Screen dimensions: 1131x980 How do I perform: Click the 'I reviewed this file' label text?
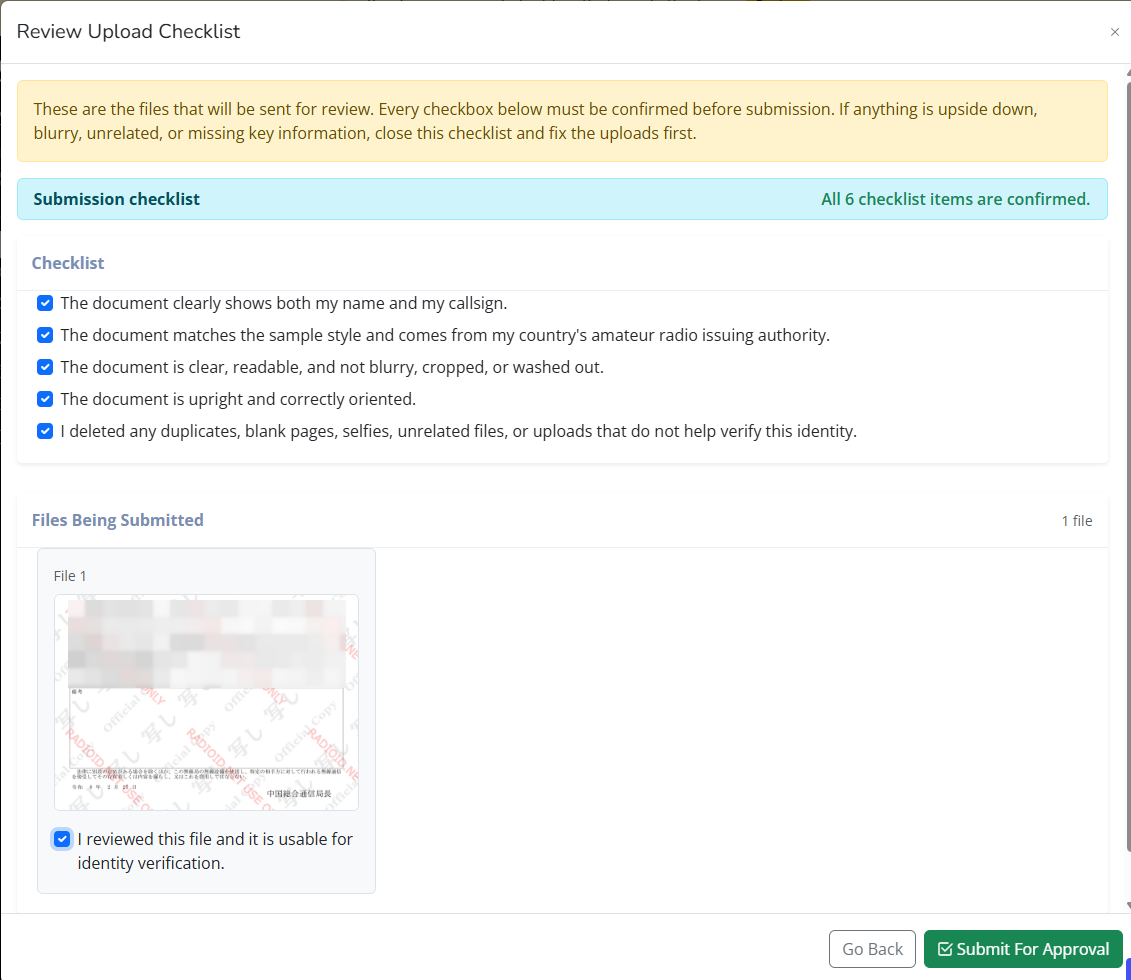coord(215,851)
